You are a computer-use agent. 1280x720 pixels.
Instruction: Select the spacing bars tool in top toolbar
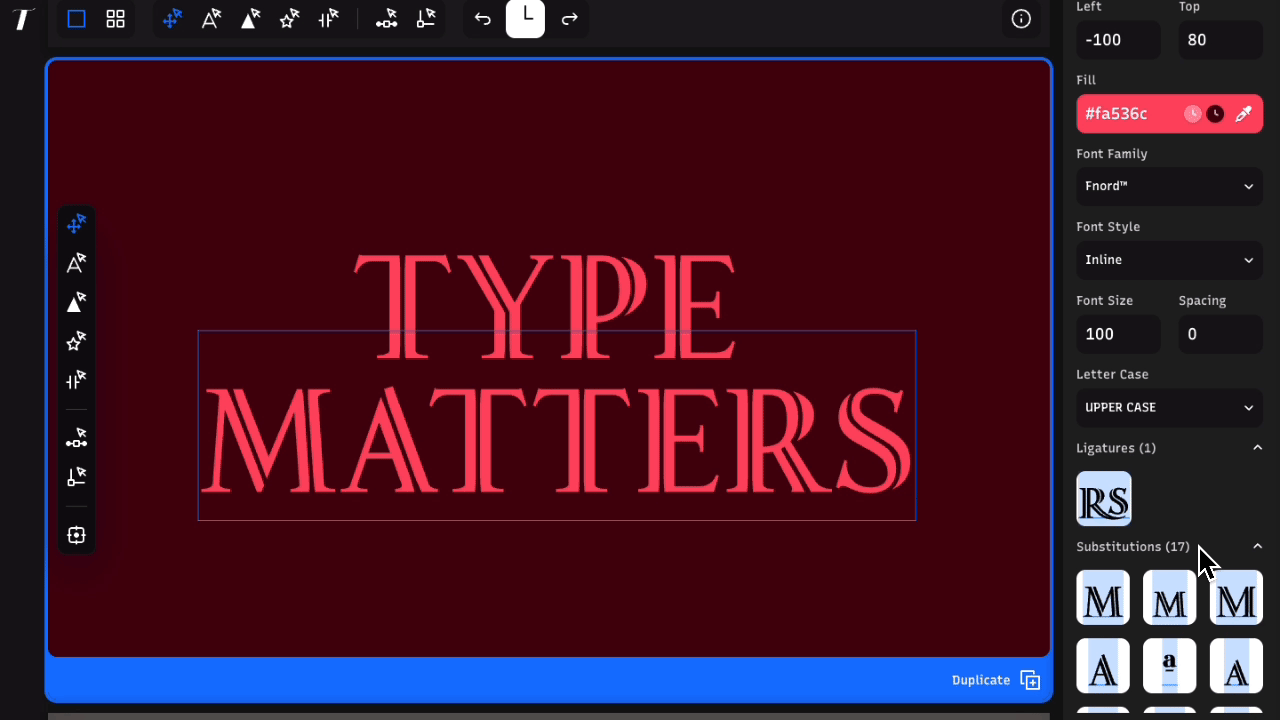328,19
